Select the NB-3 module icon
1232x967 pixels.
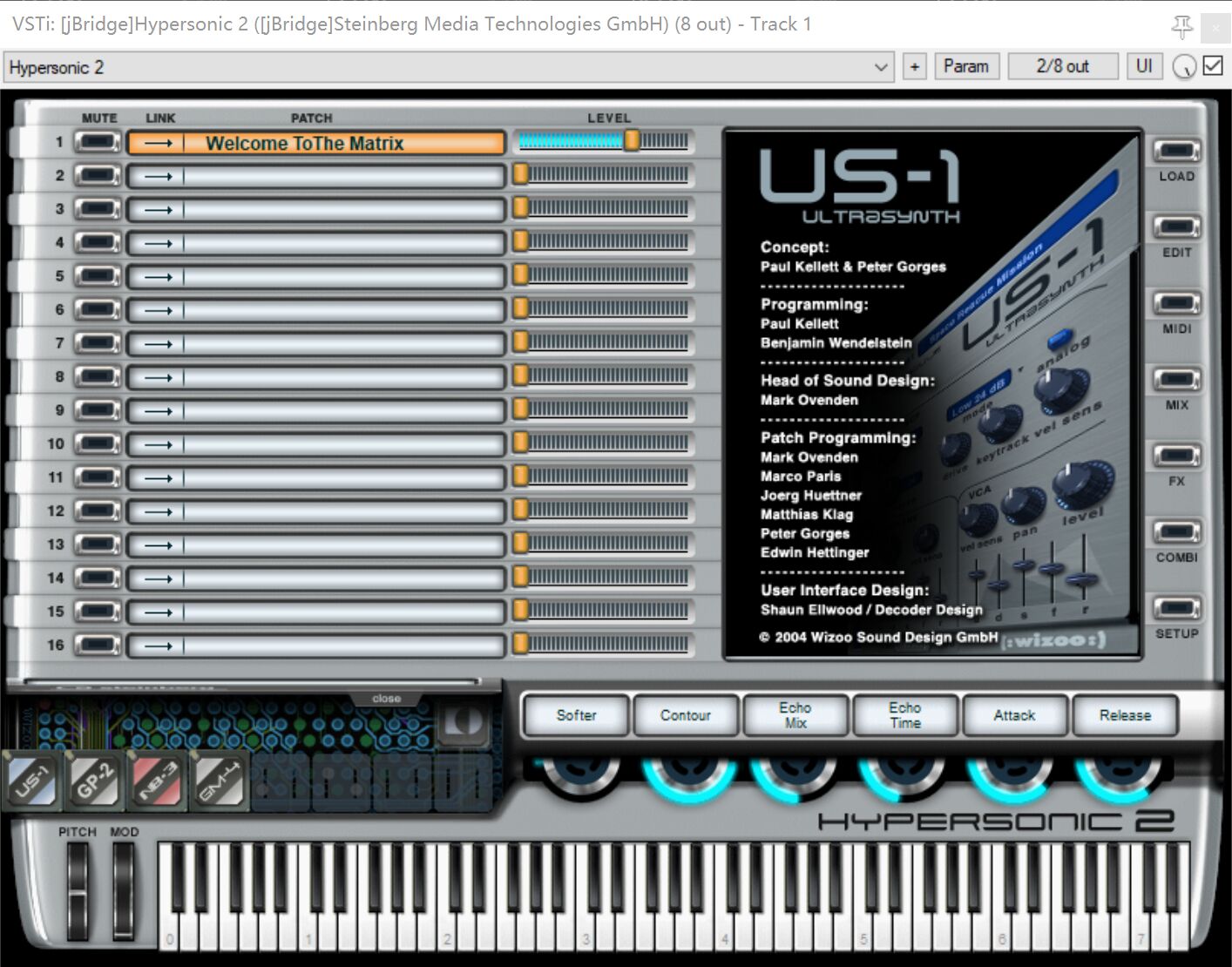(157, 779)
